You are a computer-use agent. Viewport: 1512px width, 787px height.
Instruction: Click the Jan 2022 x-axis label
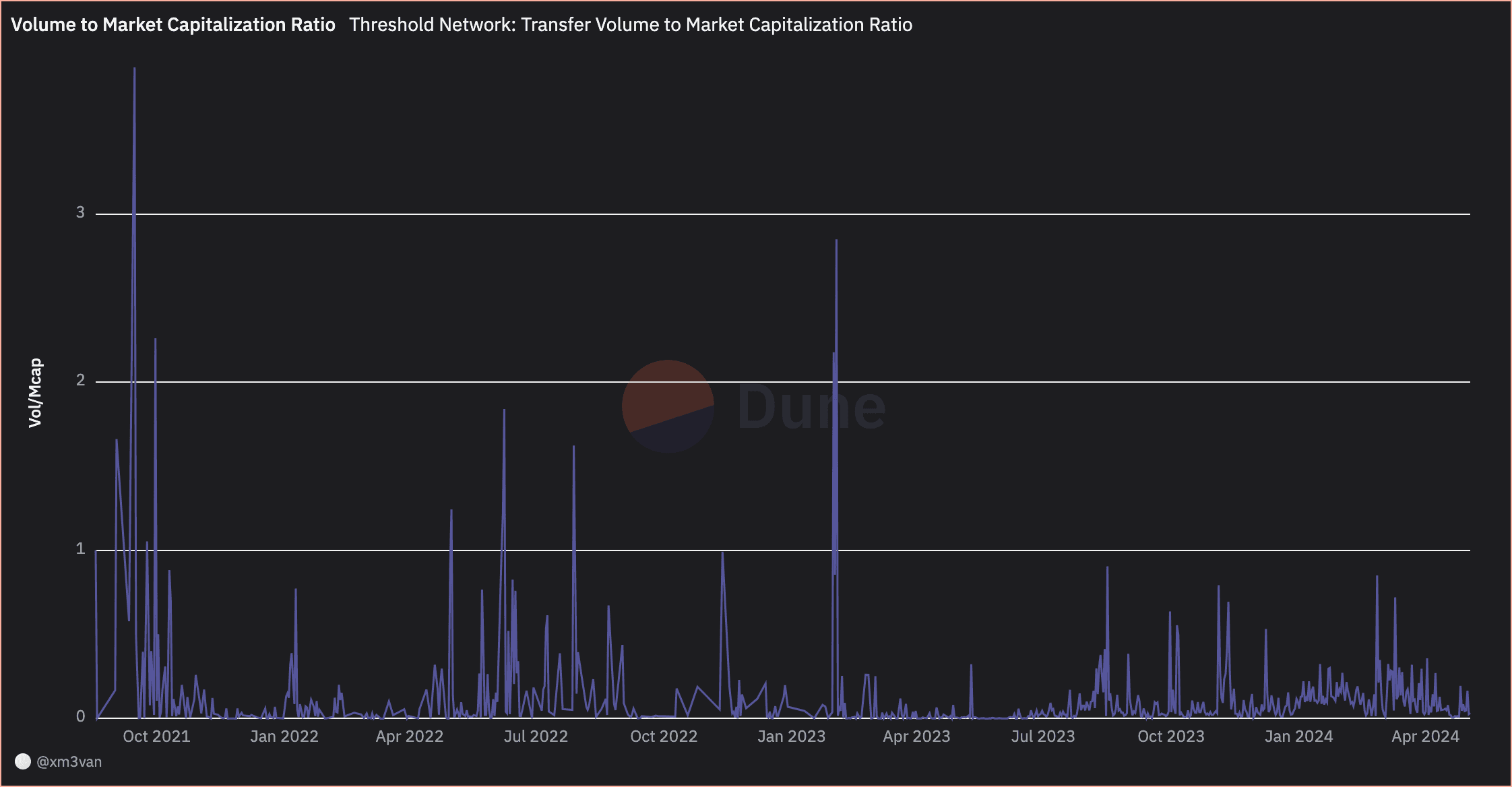[x=284, y=736]
